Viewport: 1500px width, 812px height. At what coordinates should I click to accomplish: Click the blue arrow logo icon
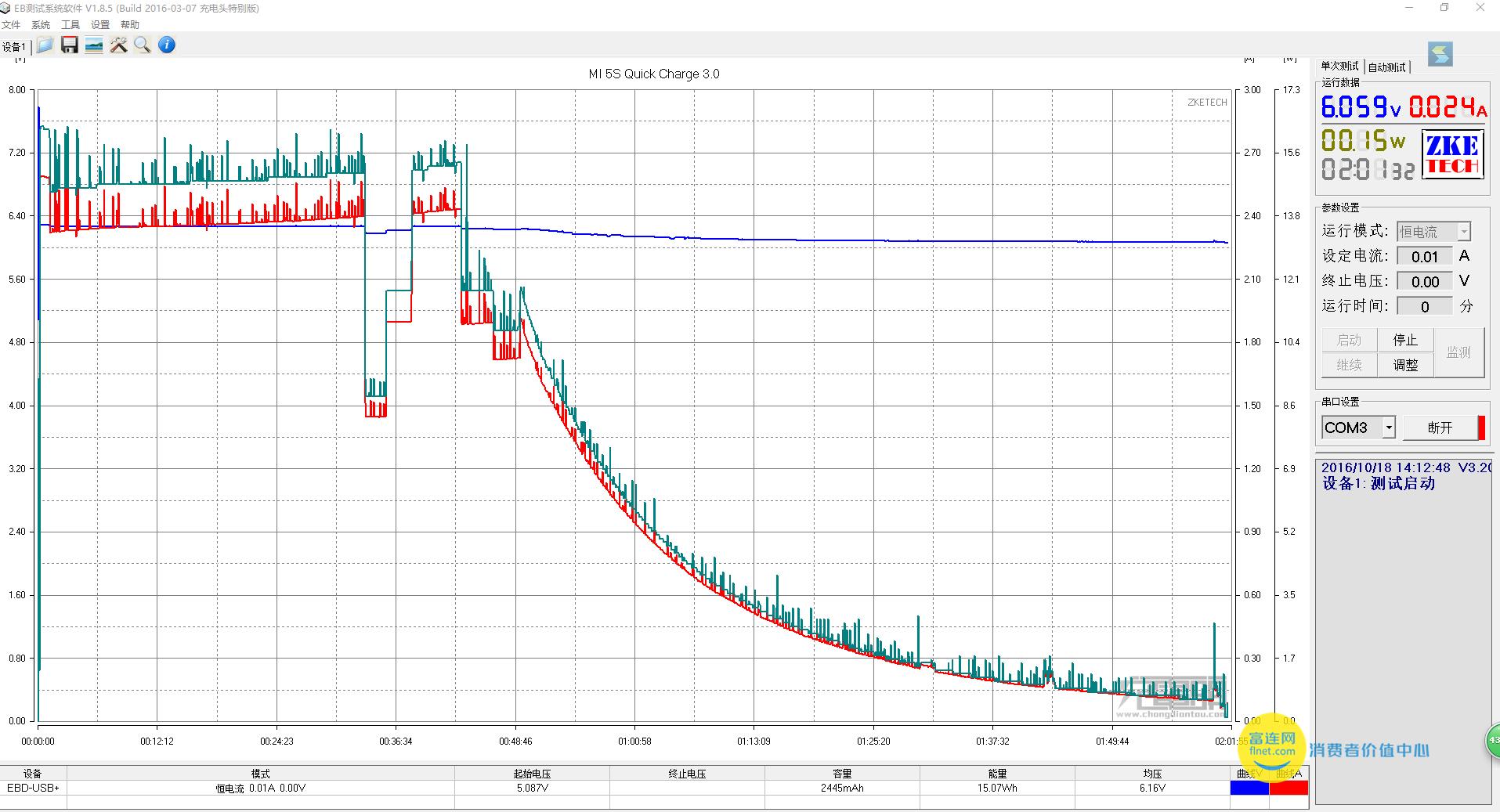tap(1440, 53)
